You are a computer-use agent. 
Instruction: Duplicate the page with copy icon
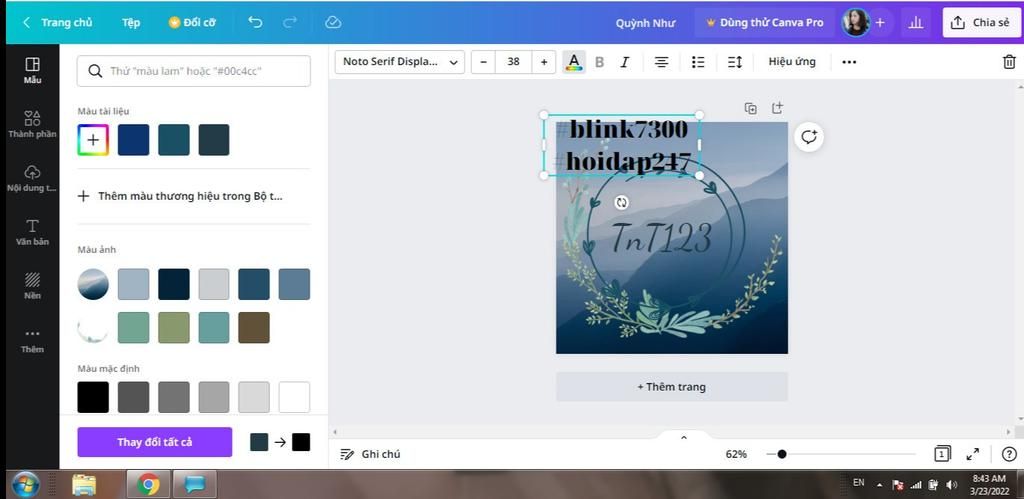click(x=751, y=108)
